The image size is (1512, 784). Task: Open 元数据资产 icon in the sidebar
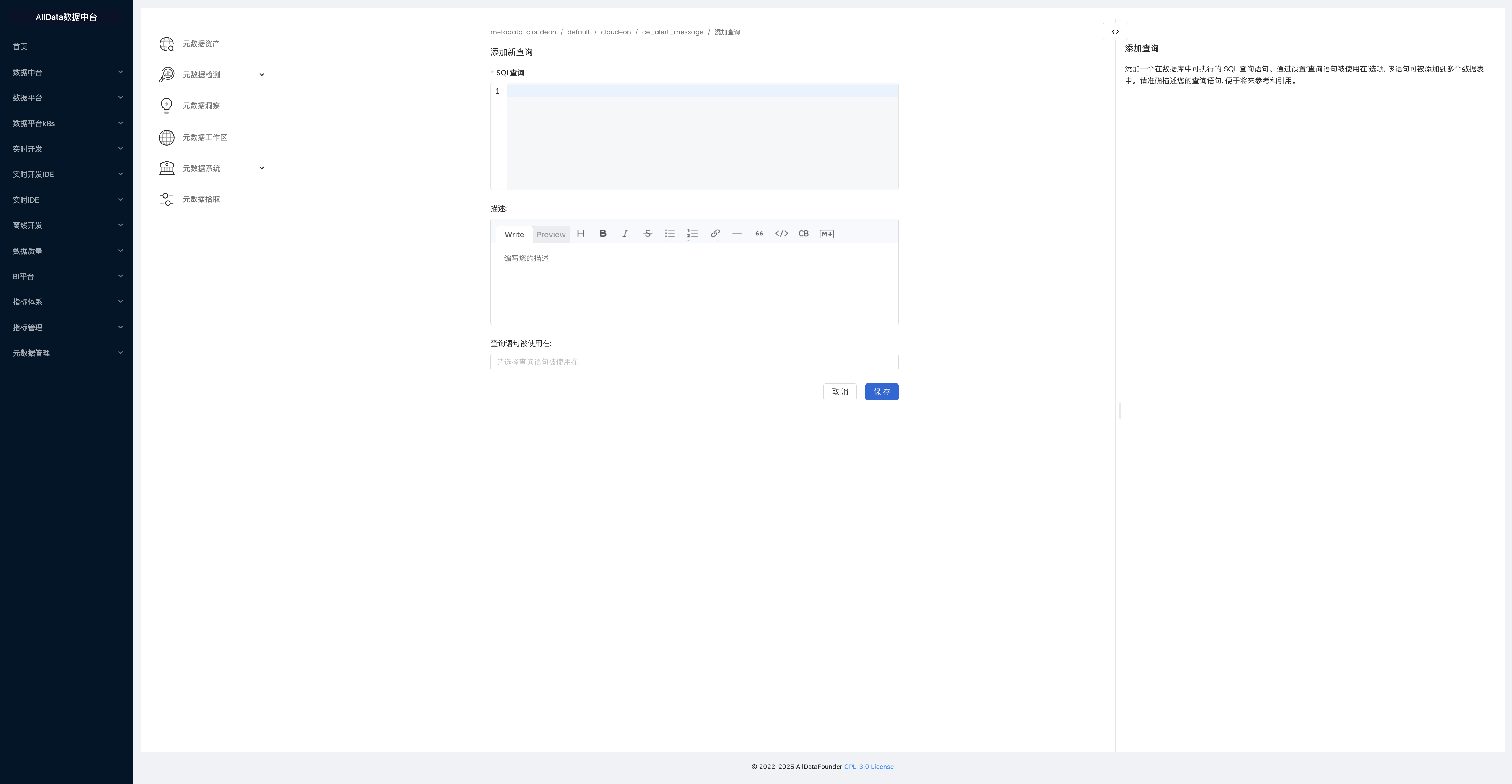click(167, 44)
